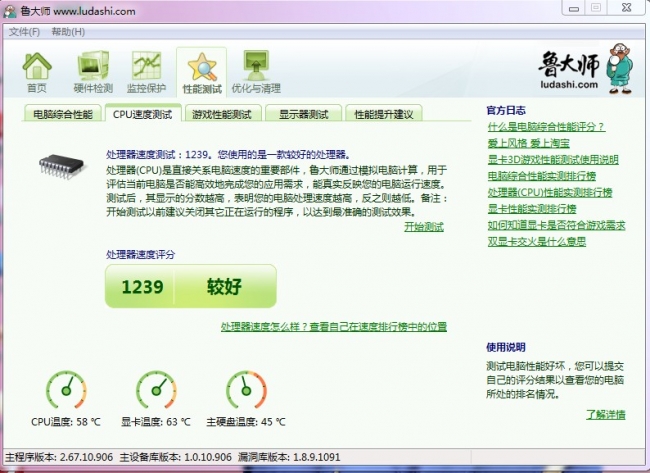This screenshot has width=650, height=473.
Task: Click the 主硬盘温度 gauge icon
Action: (x=246, y=391)
